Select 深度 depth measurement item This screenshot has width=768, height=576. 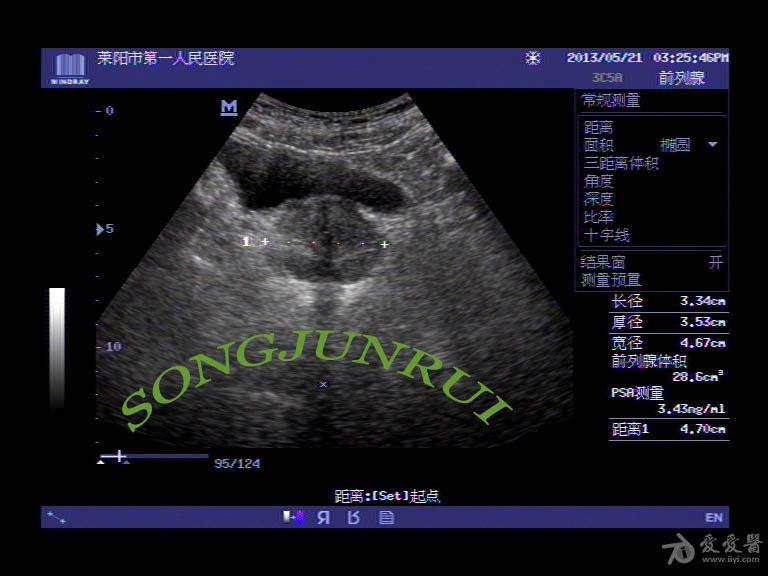598,199
